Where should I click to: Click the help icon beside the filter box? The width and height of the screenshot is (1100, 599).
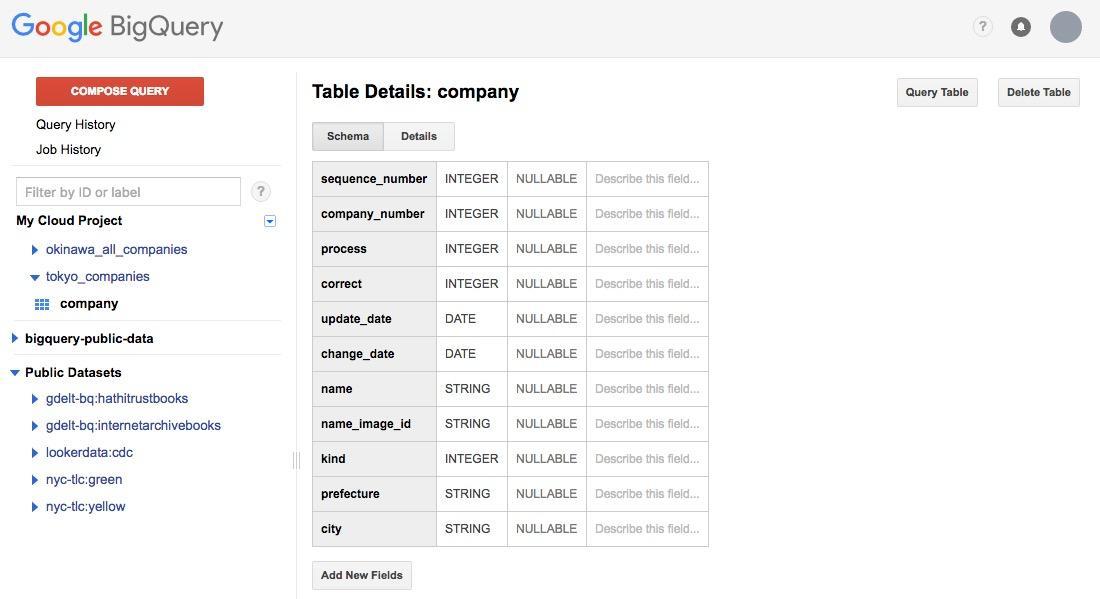[260, 191]
